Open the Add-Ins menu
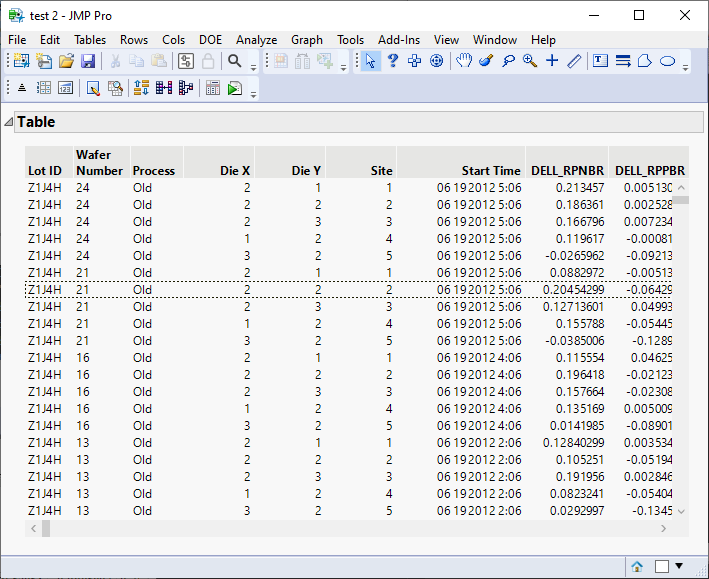Screen dimensions: 709x579 [x=399, y=39]
